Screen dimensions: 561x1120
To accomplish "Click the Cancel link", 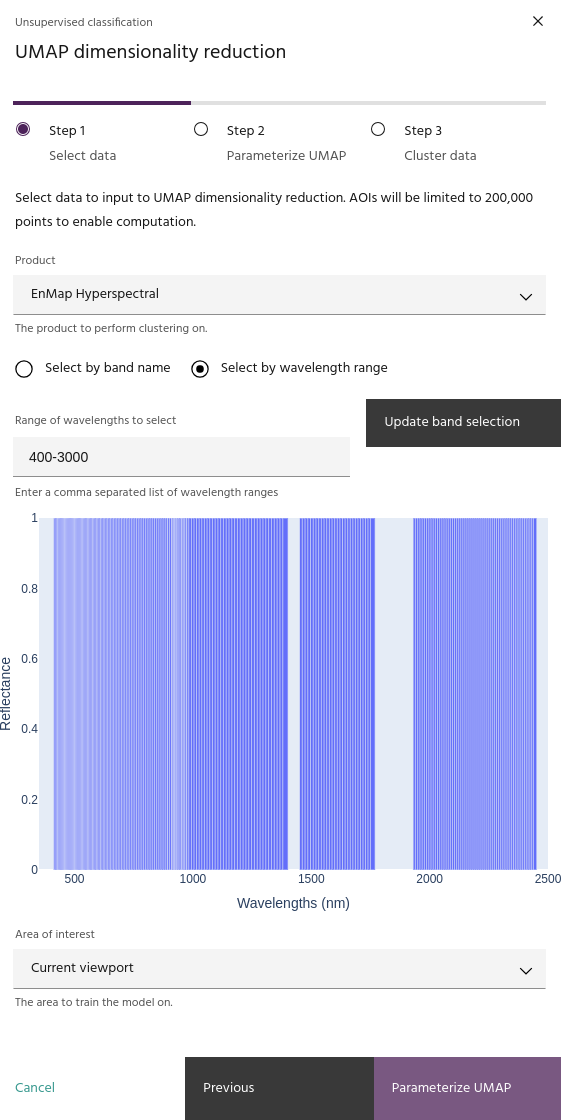I will point(35,1087).
